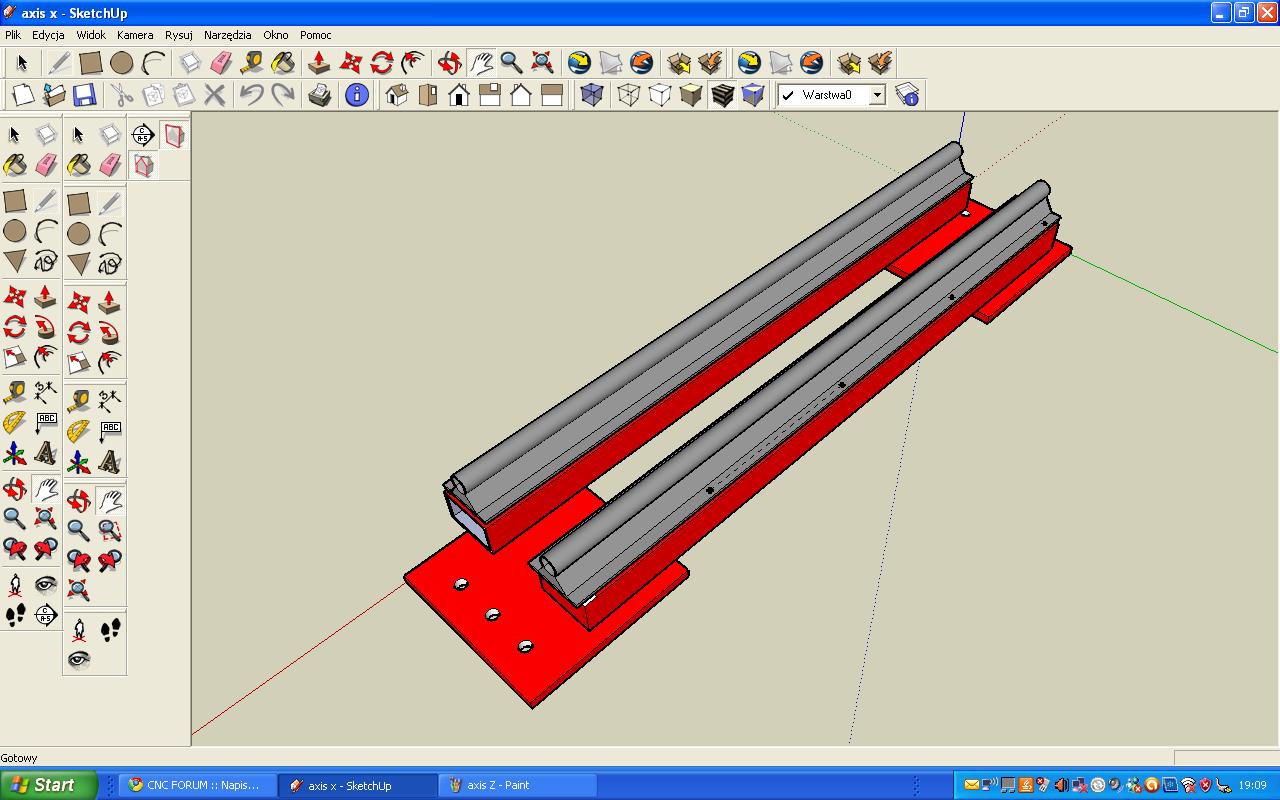The width and height of the screenshot is (1280, 800).
Task: Open a file with the folder icon
Action: click(54, 95)
